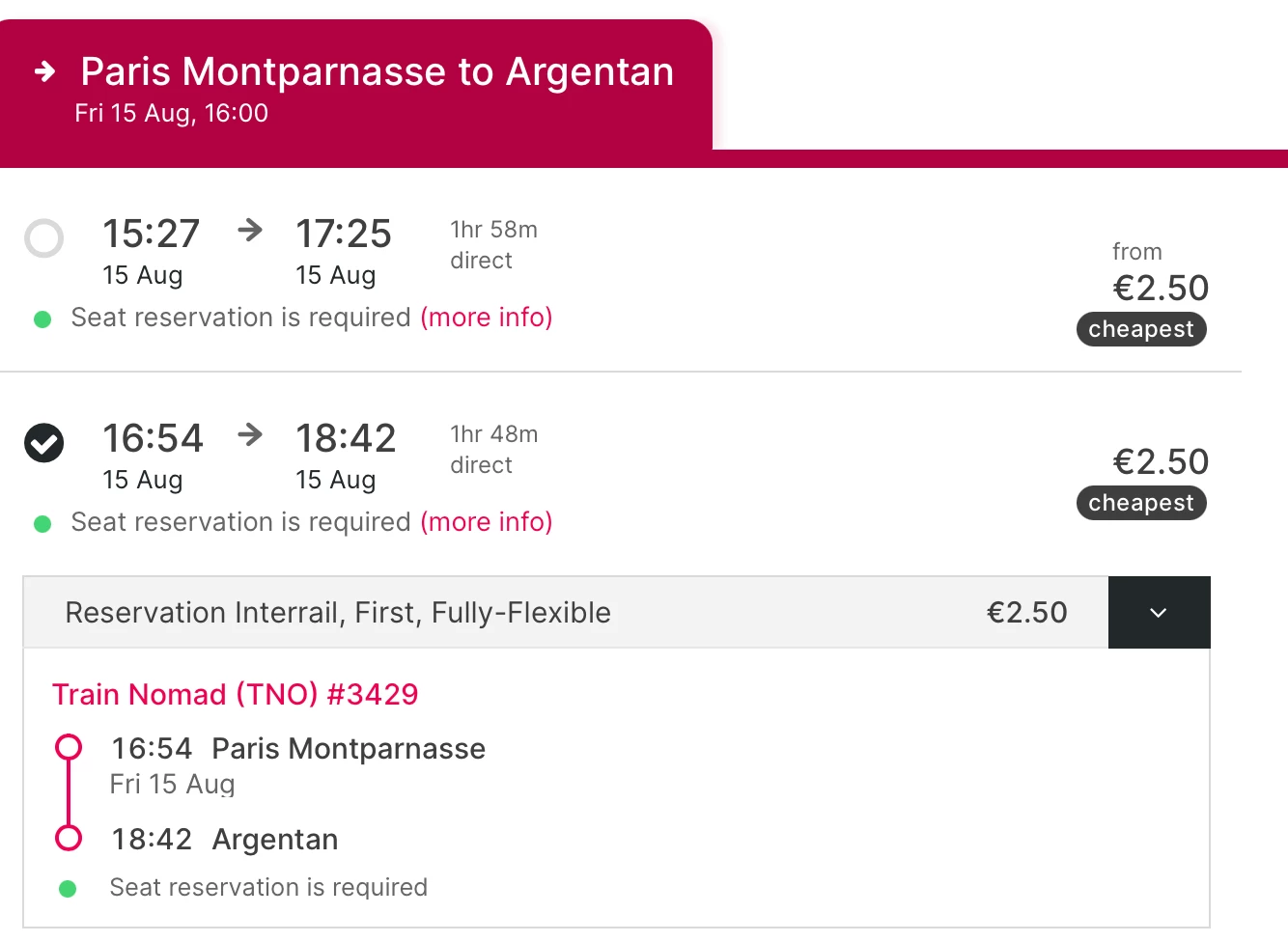Click the €2.50 price of 15:27 train
Image resolution: width=1288 pixels, height=942 pixels.
1161,288
